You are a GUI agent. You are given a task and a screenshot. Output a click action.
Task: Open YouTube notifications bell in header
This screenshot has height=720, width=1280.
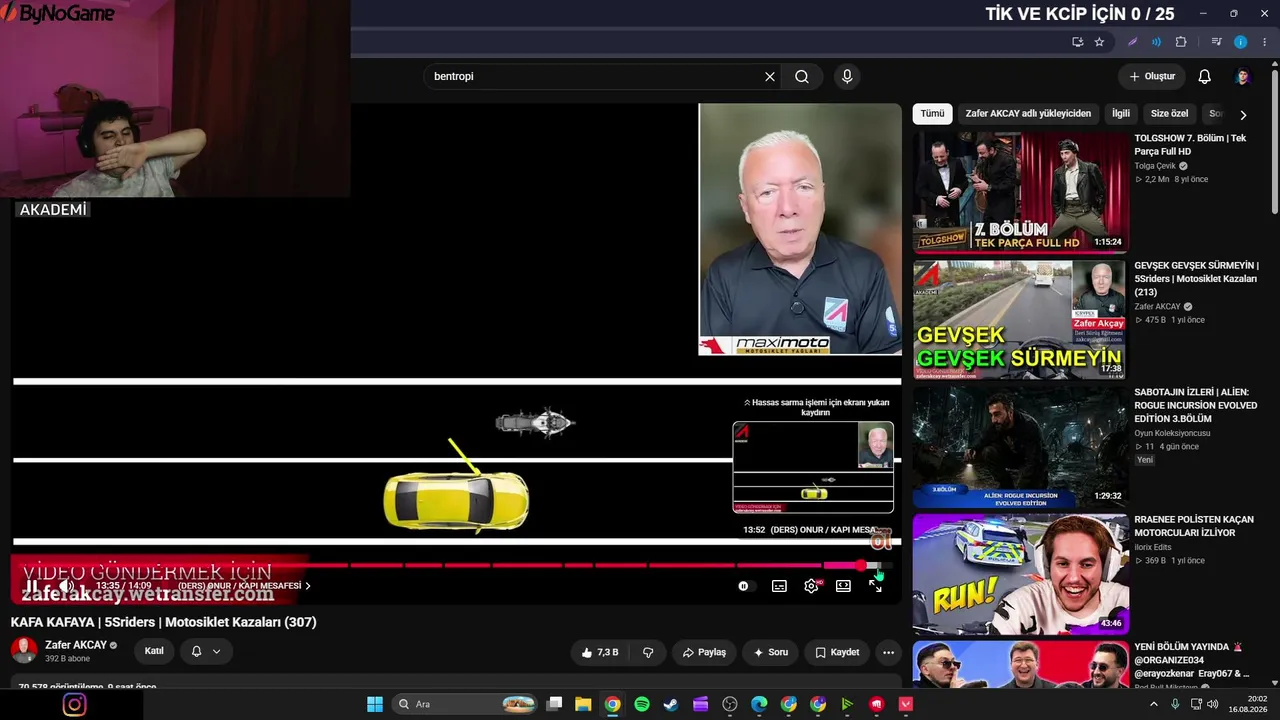coord(1205,77)
